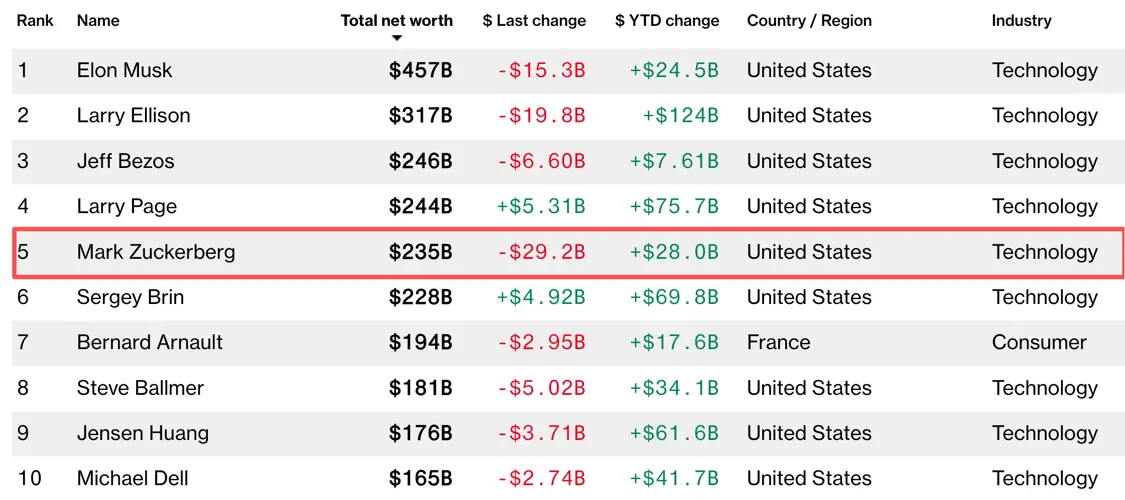Screen dimensions: 1125x500
Task: Click France in Bernard Arnault's row
Action: (778, 342)
